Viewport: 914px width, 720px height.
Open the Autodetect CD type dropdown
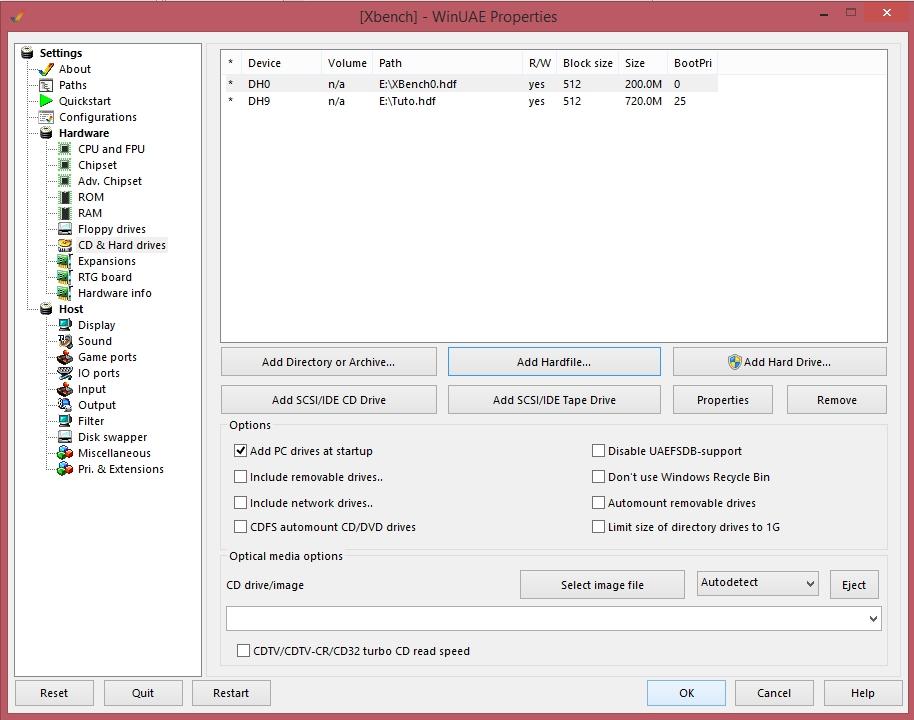757,583
